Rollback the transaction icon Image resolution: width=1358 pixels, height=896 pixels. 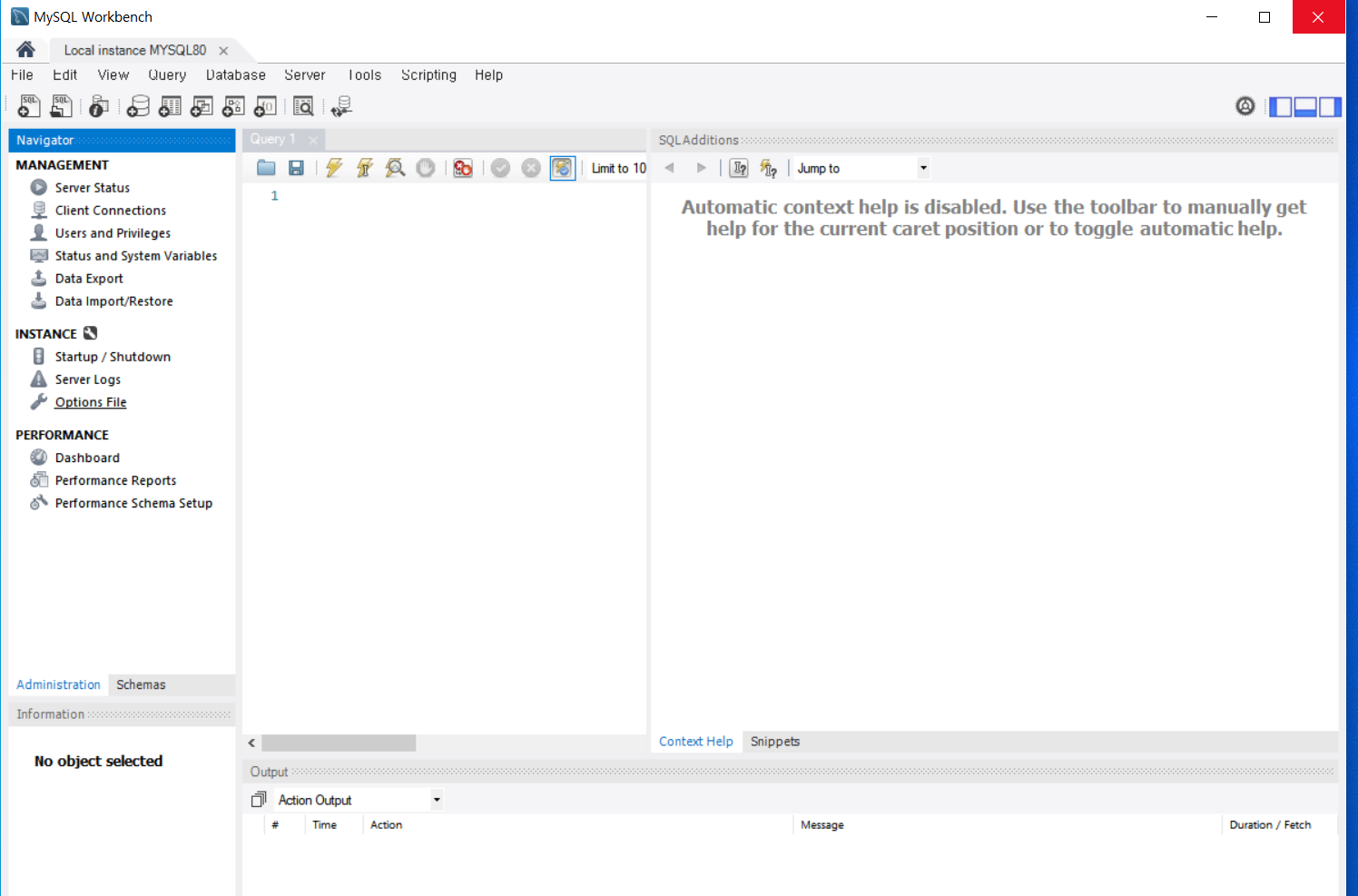point(531,168)
